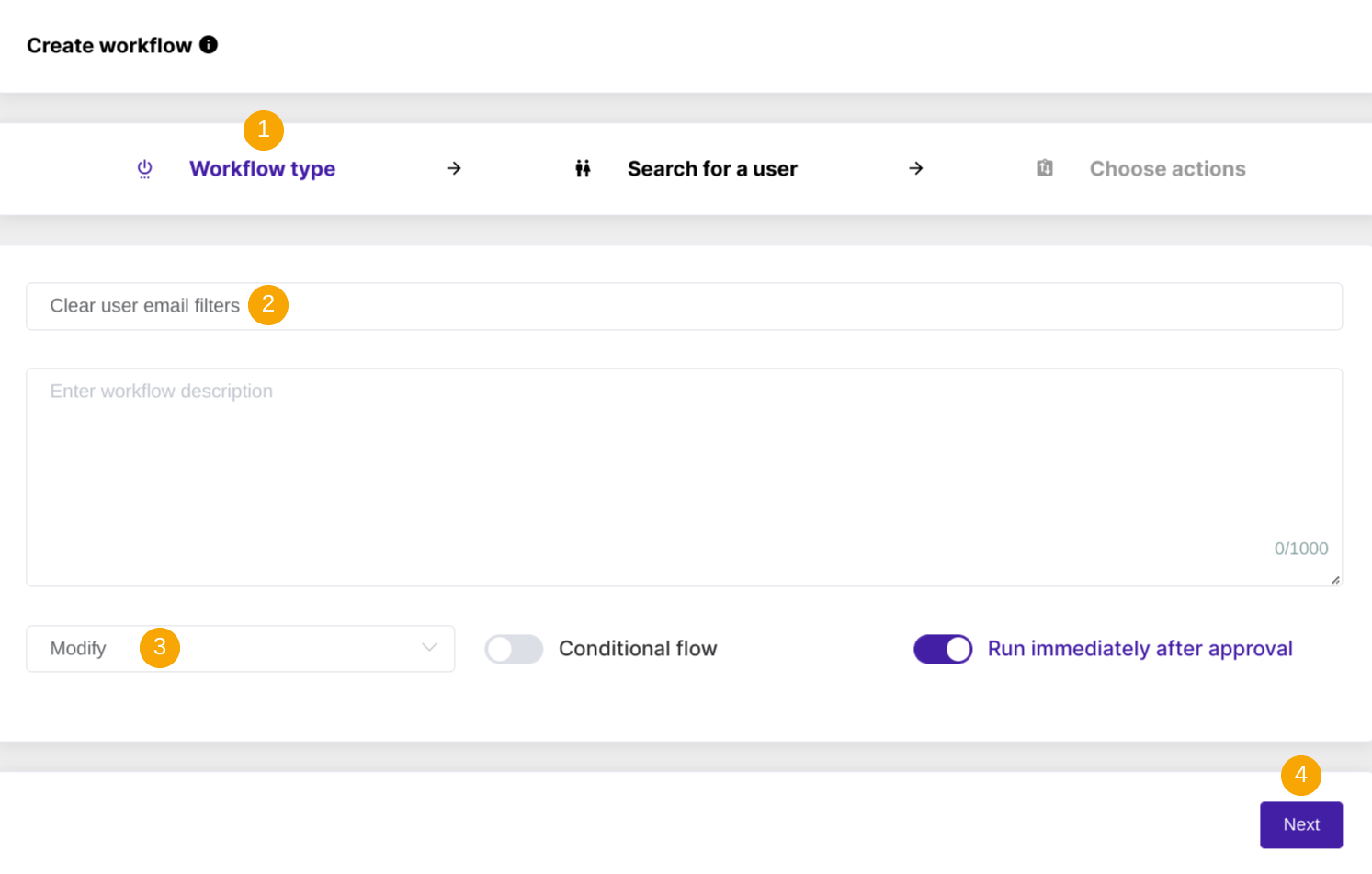The height and width of the screenshot is (874, 1372).
Task: Click the info icon next to Create workflow
Action: pos(210,44)
